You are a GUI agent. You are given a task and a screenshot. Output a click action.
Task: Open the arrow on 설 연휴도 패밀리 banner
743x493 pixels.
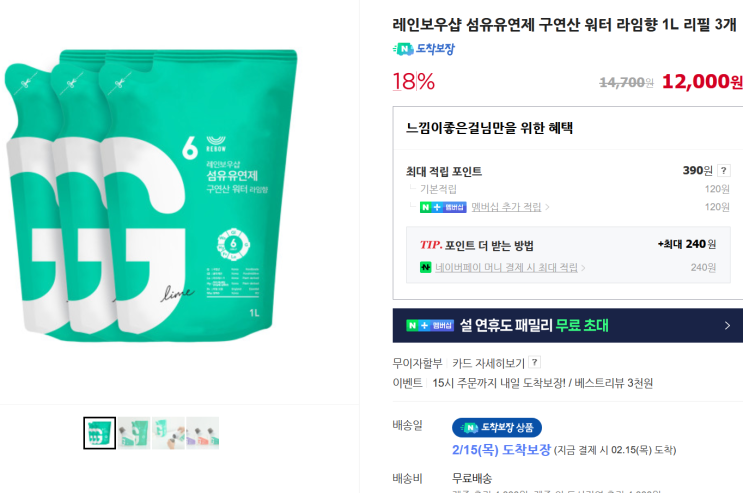[x=727, y=326]
